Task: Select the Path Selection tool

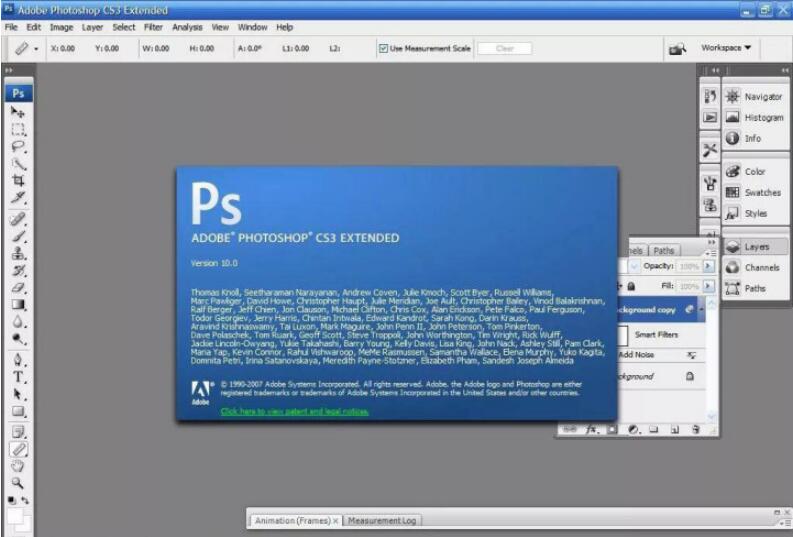Action: [18, 394]
